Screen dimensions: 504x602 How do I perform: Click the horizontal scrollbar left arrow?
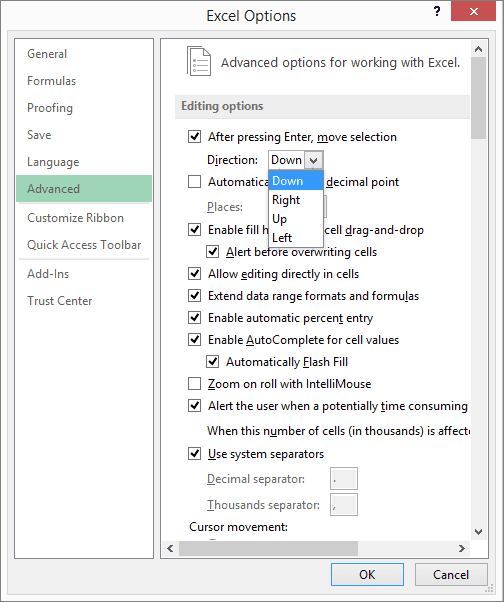click(170, 548)
